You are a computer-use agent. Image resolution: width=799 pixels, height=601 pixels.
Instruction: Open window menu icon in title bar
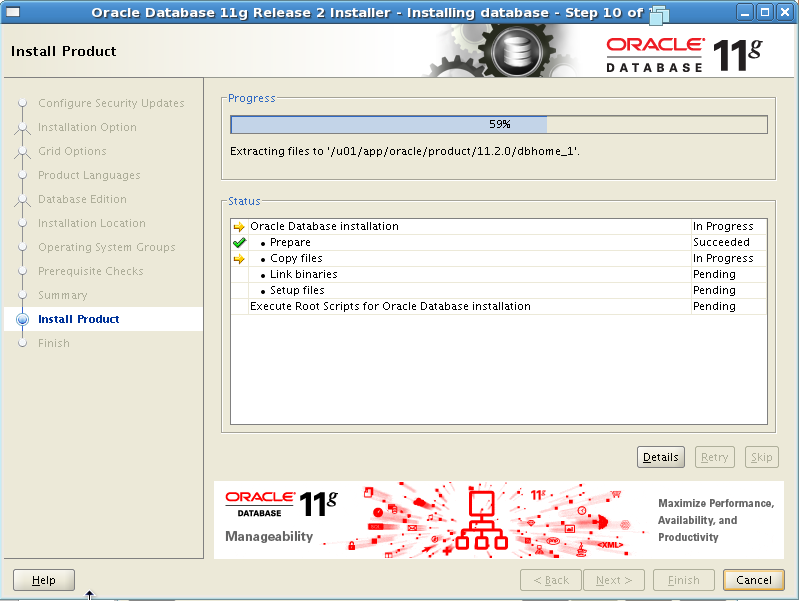click(x=13, y=12)
